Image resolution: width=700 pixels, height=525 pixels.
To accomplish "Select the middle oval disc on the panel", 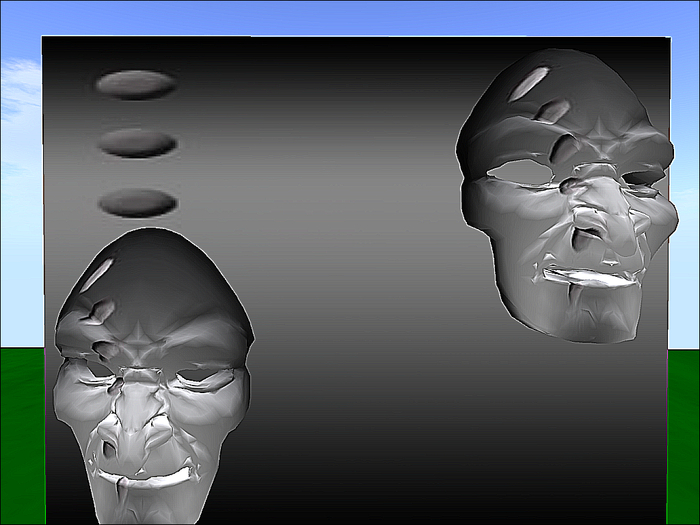I will click(x=138, y=143).
